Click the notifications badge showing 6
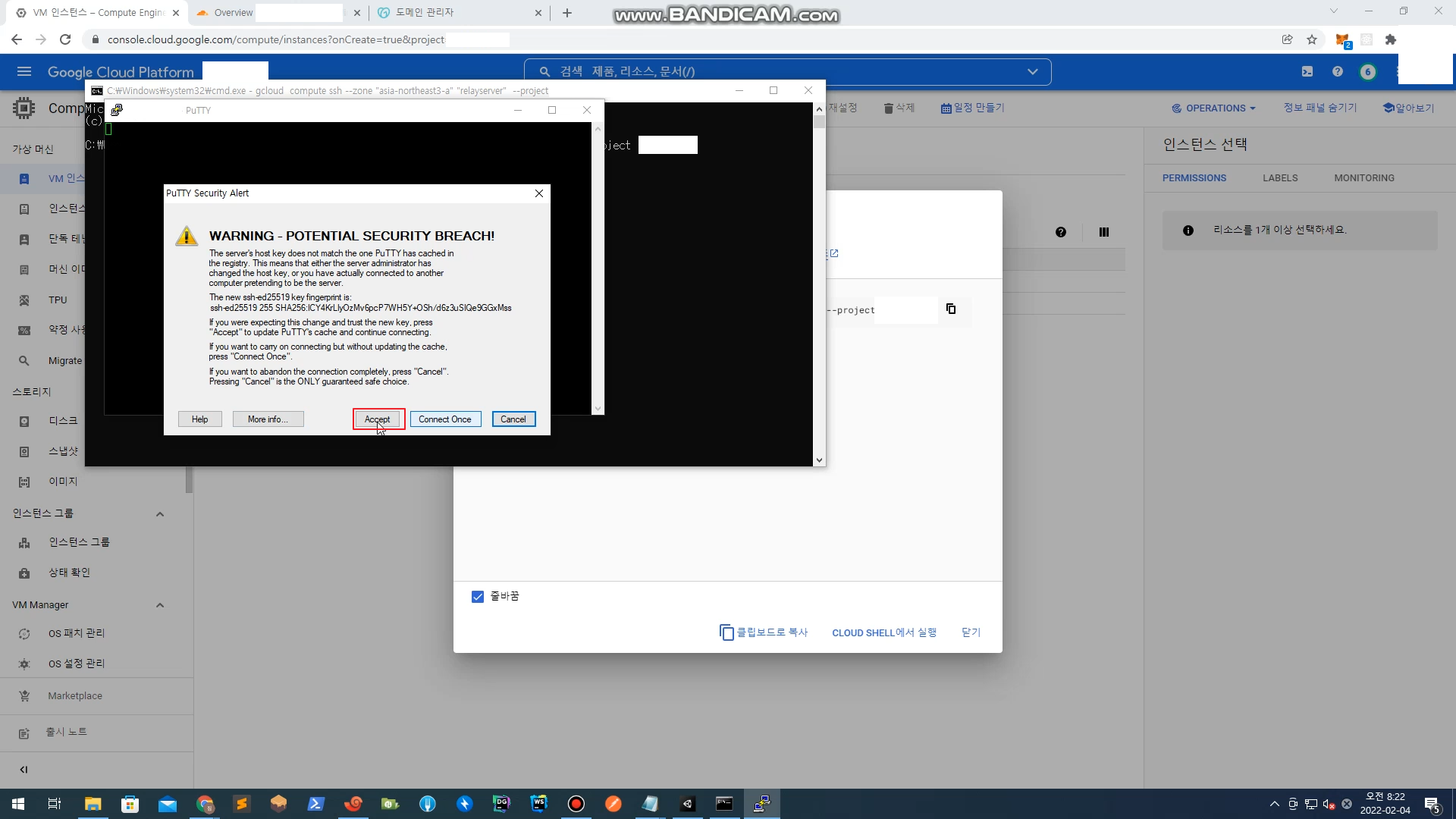The height and width of the screenshot is (819, 1456). [1368, 71]
